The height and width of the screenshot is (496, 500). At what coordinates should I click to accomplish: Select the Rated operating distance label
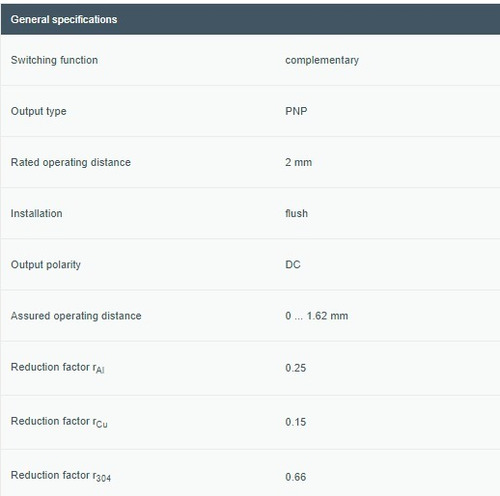[71, 162]
